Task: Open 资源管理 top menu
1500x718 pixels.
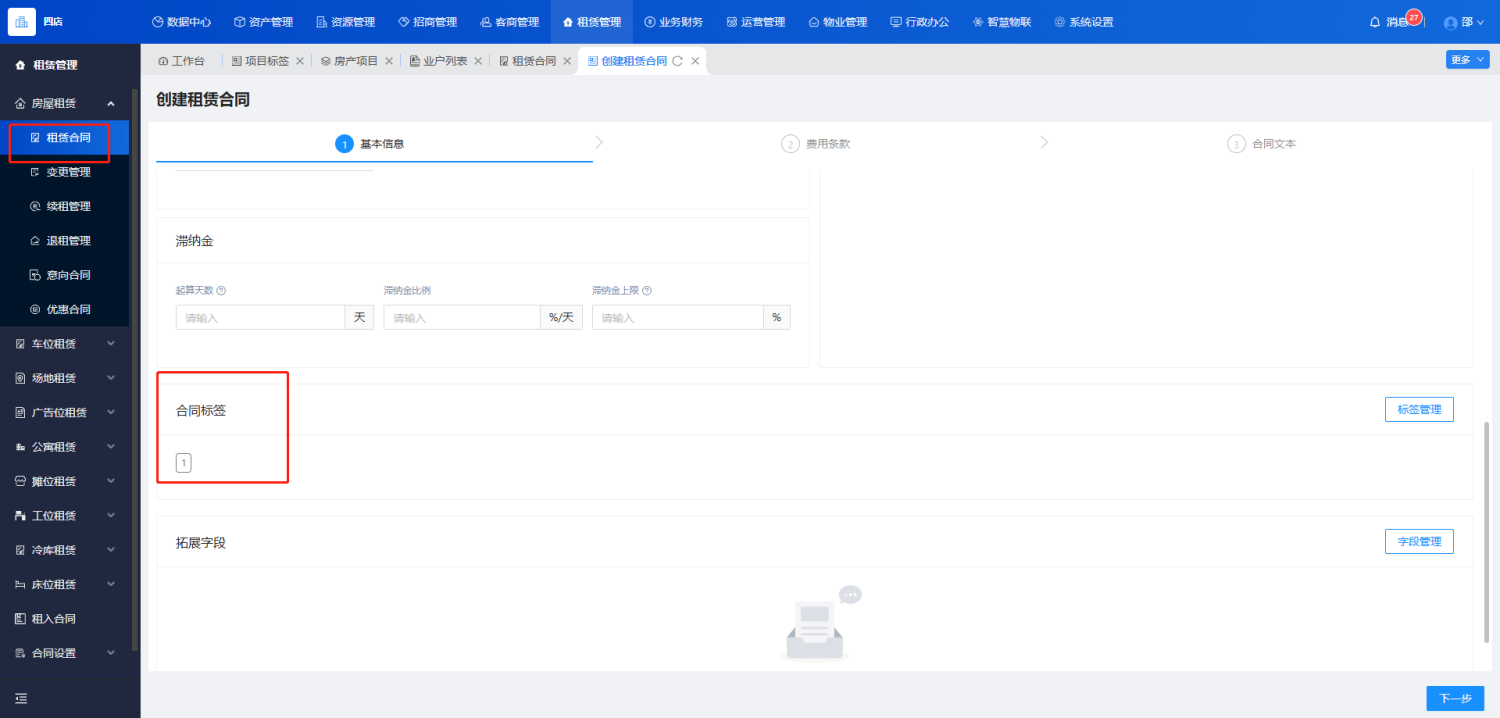Action: 345,22
